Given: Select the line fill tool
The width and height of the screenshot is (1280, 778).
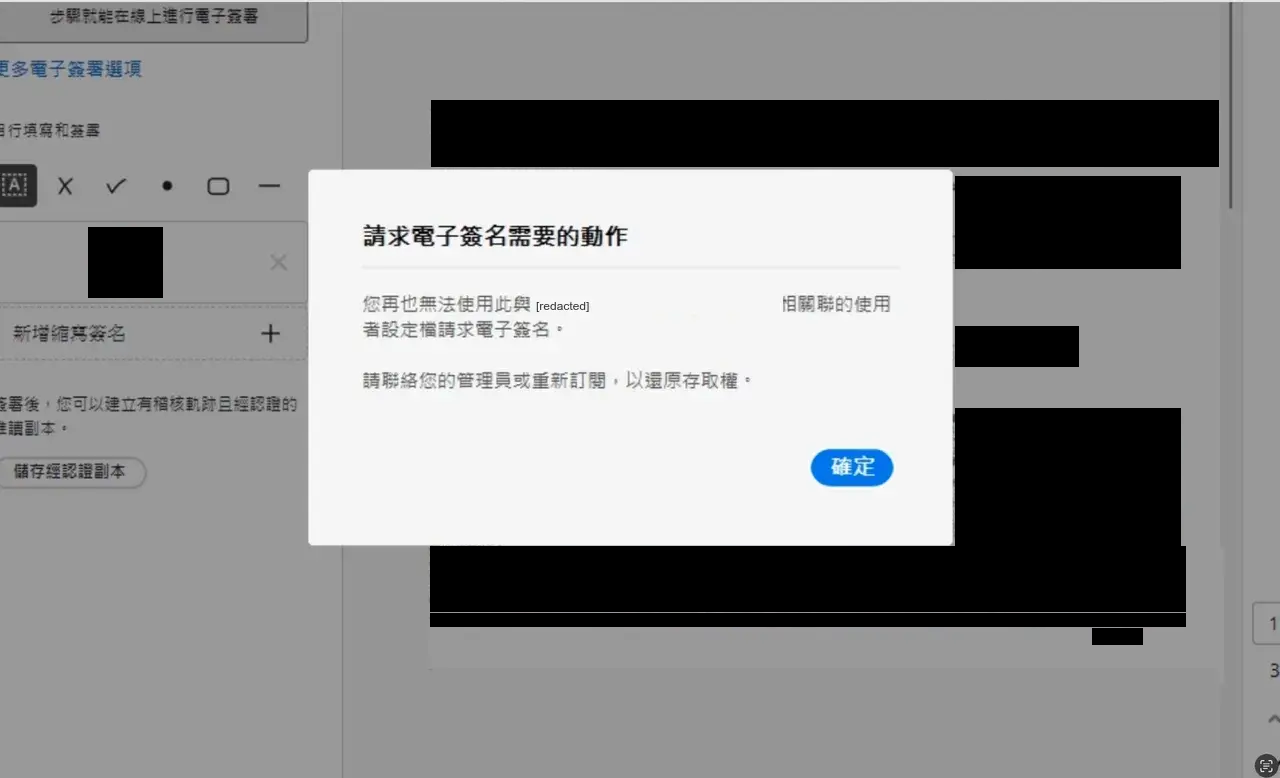Looking at the screenshot, I should [269, 186].
